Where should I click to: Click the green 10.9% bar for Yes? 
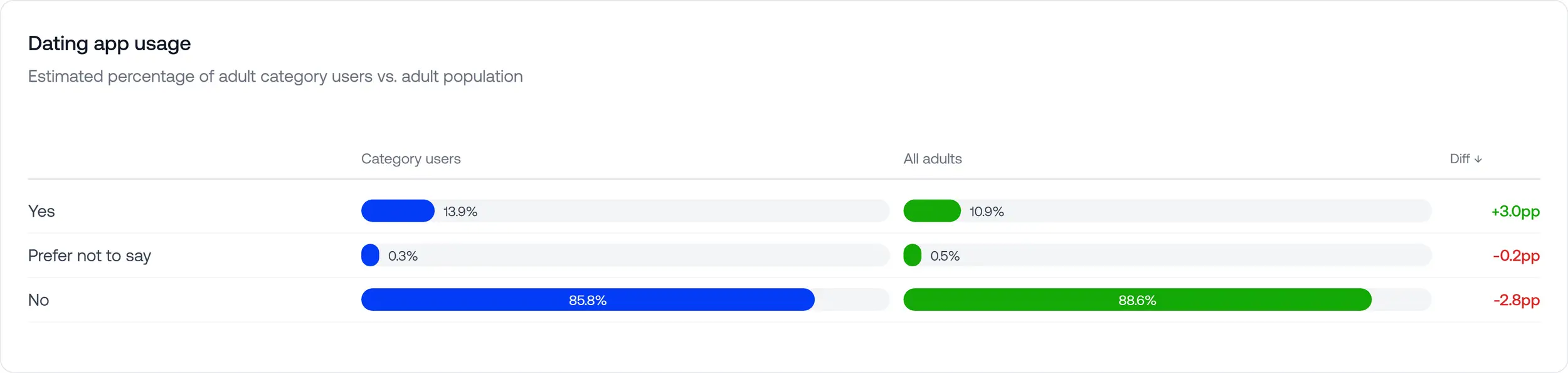(931, 211)
